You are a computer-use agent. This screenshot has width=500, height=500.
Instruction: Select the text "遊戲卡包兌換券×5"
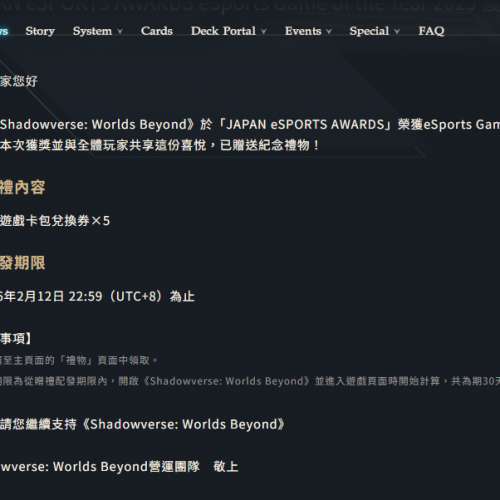coord(55,221)
